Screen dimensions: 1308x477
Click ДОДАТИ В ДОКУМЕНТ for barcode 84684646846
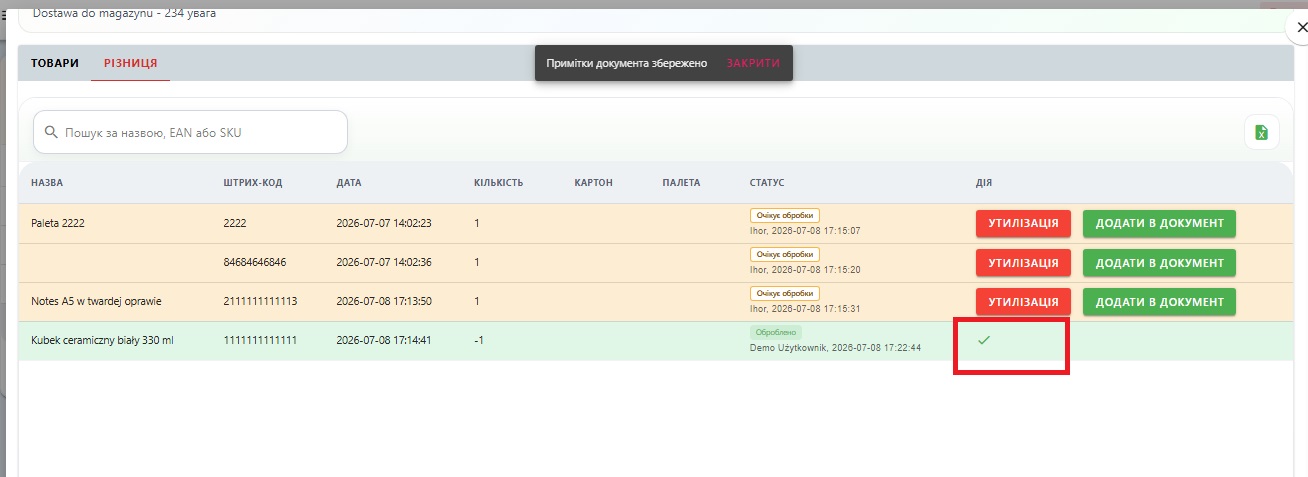click(x=1159, y=263)
